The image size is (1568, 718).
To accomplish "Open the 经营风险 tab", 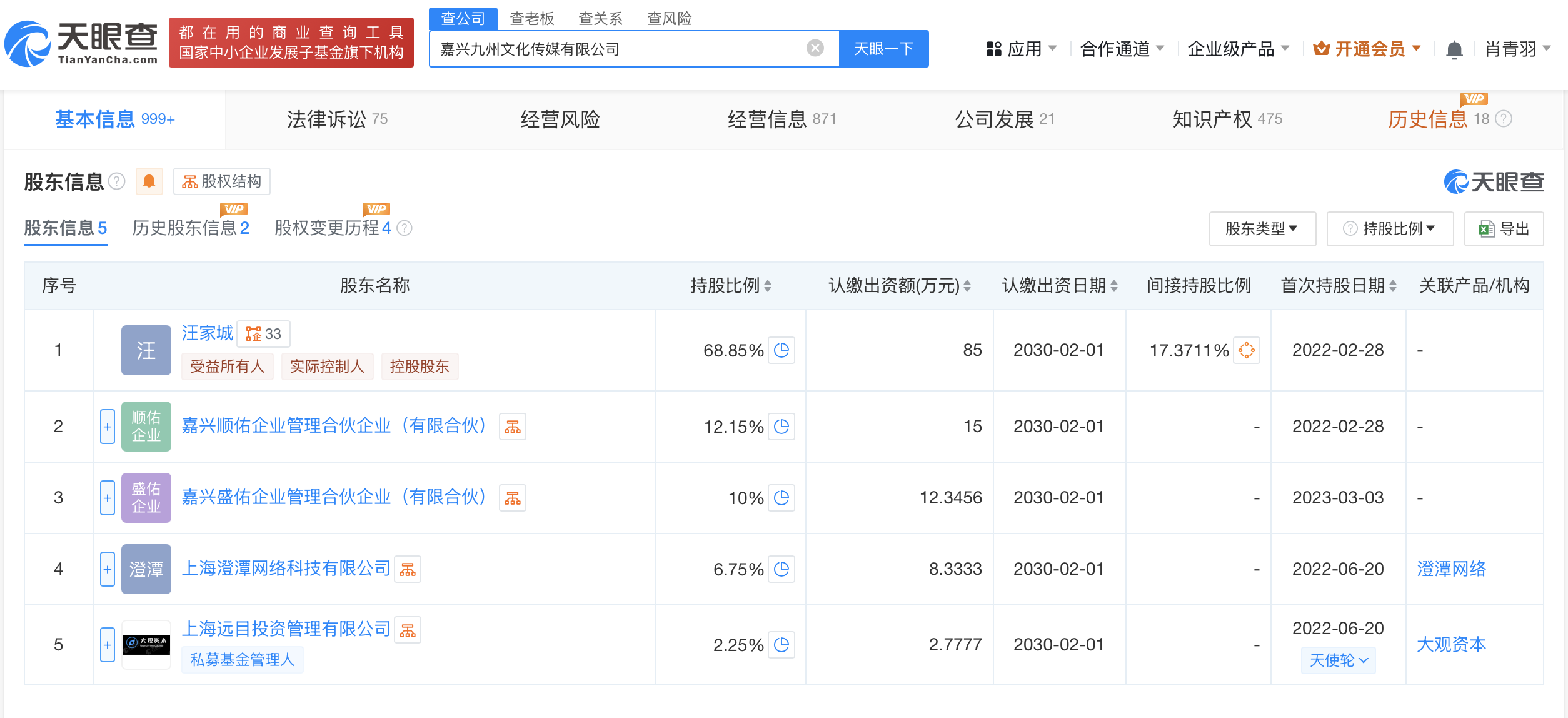I will pyautogui.click(x=560, y=119).
